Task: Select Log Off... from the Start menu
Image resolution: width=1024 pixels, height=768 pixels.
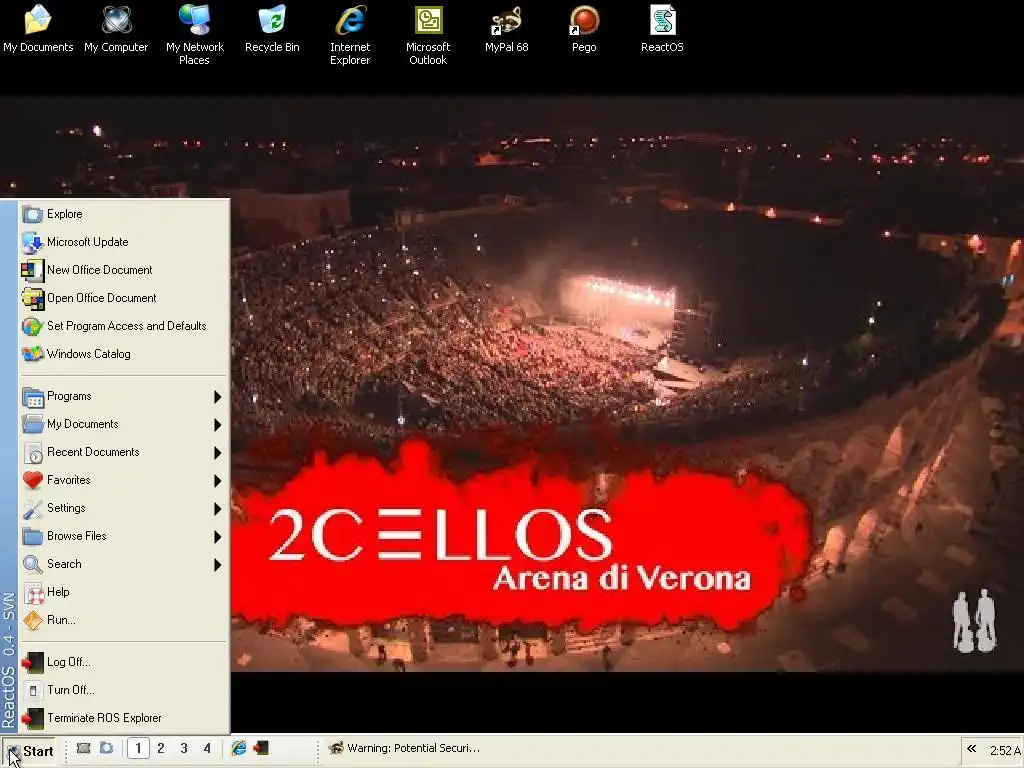Action: tap(123, 662)
